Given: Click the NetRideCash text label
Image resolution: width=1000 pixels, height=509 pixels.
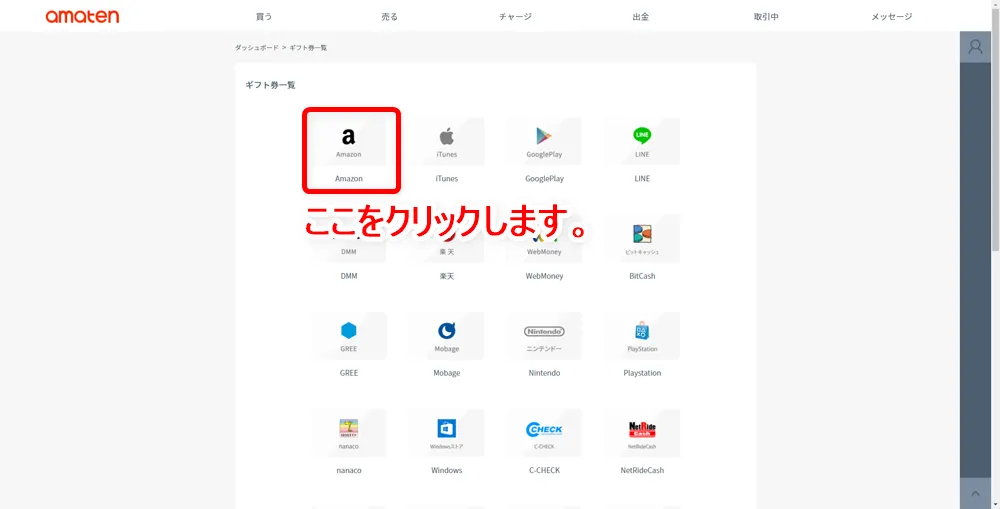Looking at the screenshot, I should [642, 471].
